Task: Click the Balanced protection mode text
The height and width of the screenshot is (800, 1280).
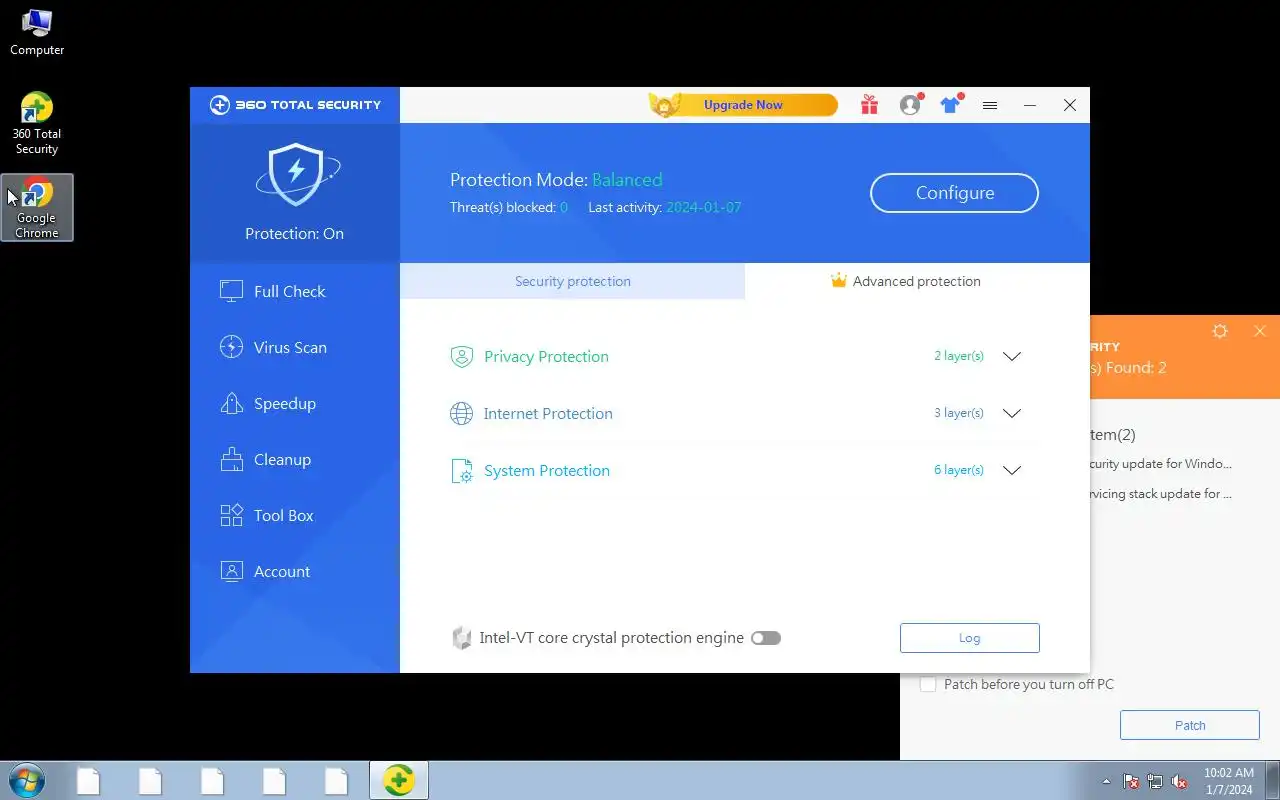Action: pos(627,180)
